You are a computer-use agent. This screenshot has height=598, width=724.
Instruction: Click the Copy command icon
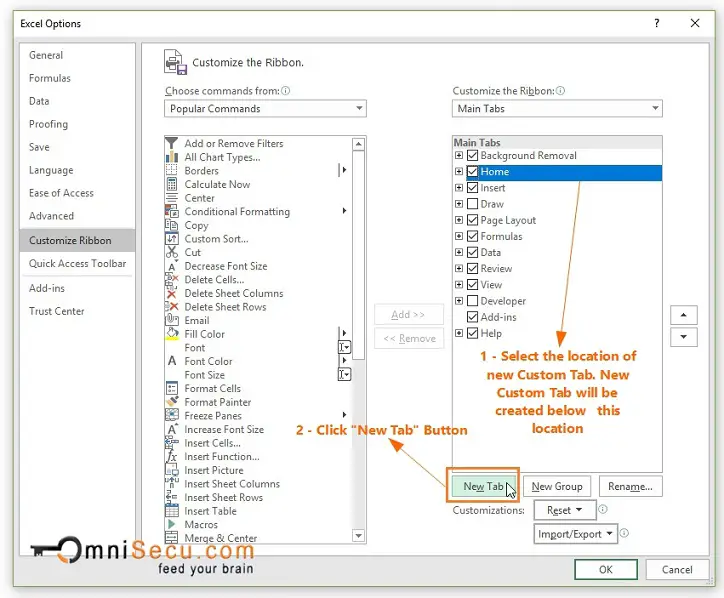[x=171, y=225]
